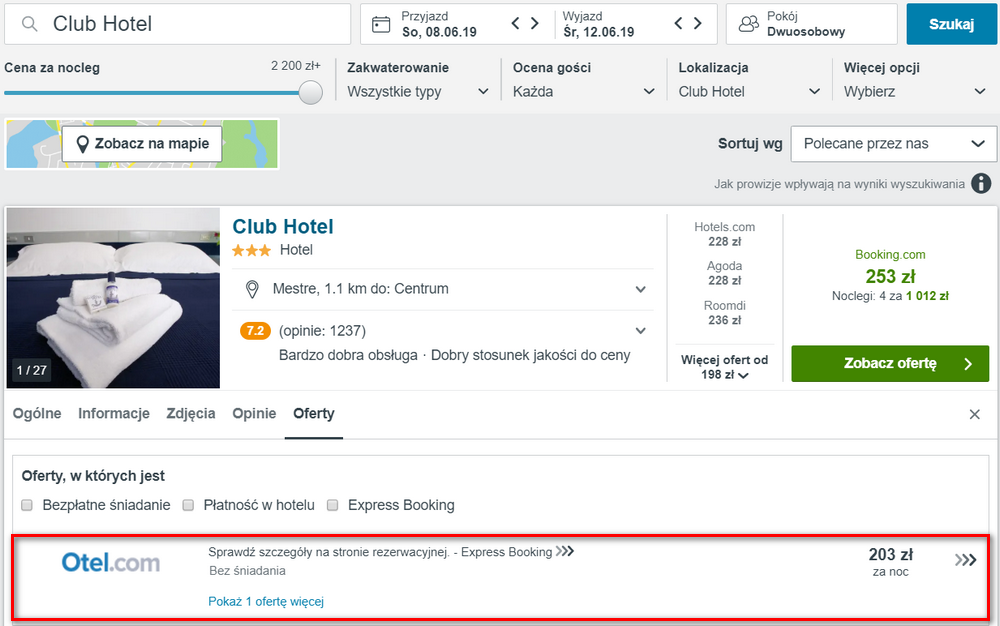The width and height of the screenshot is (1000, 626).
Task: Click the Pokój Dwuosobowy room selector
Action: [811, 24]
